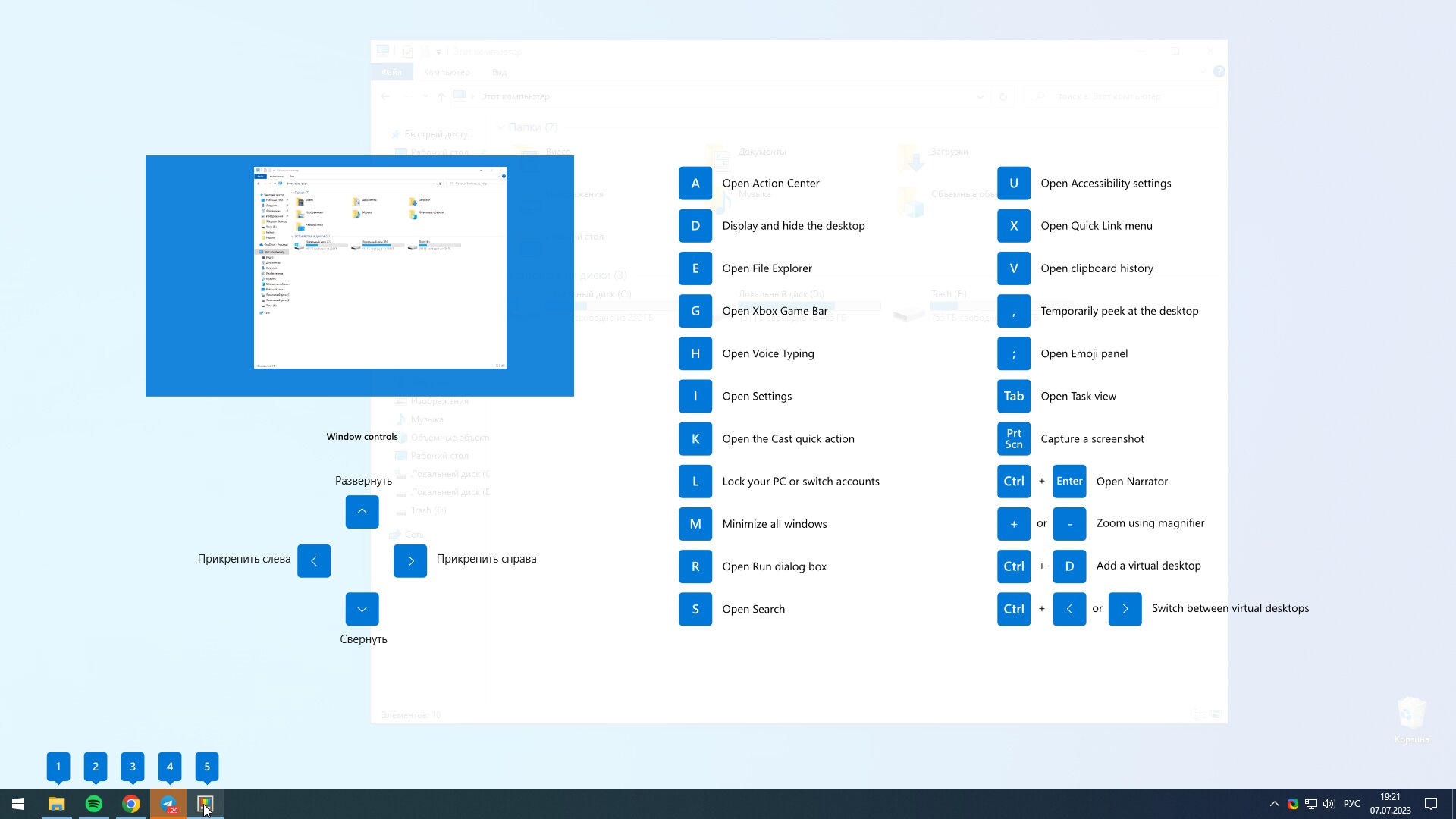Click the V key tile for clipboard history
Image resolution: width=1456 pixels, height=819 pixels.
pos(1013,268)
